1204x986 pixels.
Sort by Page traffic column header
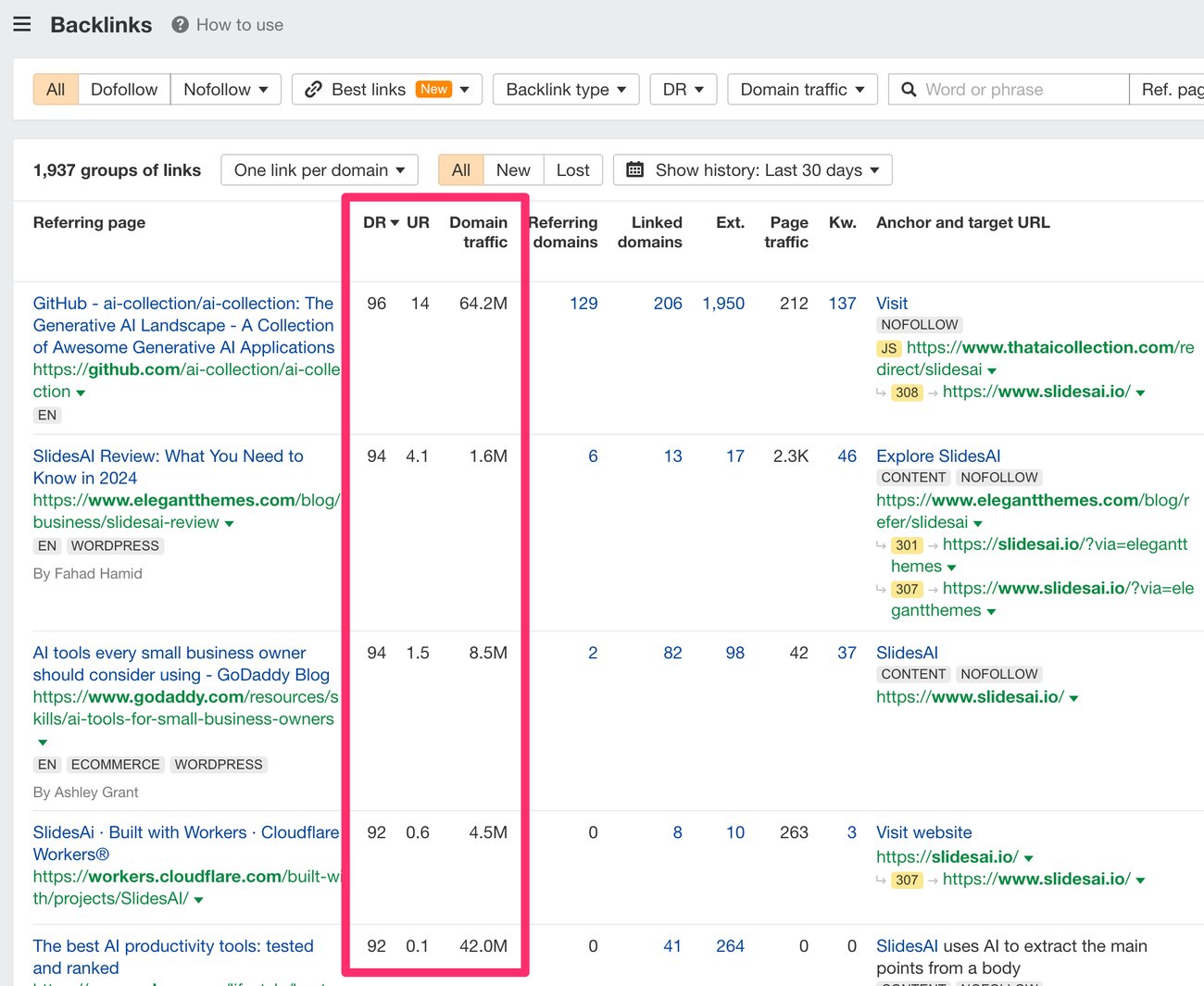click(786, 232)
